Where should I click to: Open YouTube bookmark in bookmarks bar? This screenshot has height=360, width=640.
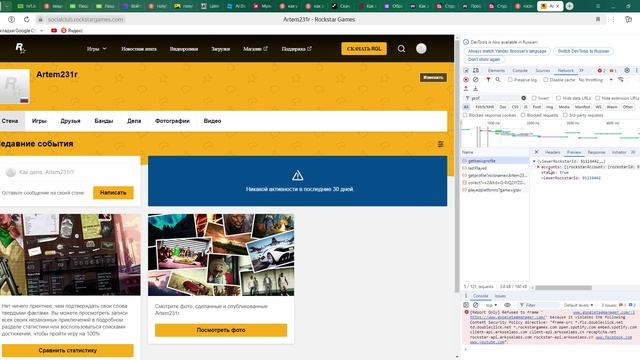(x=54, y=30)
